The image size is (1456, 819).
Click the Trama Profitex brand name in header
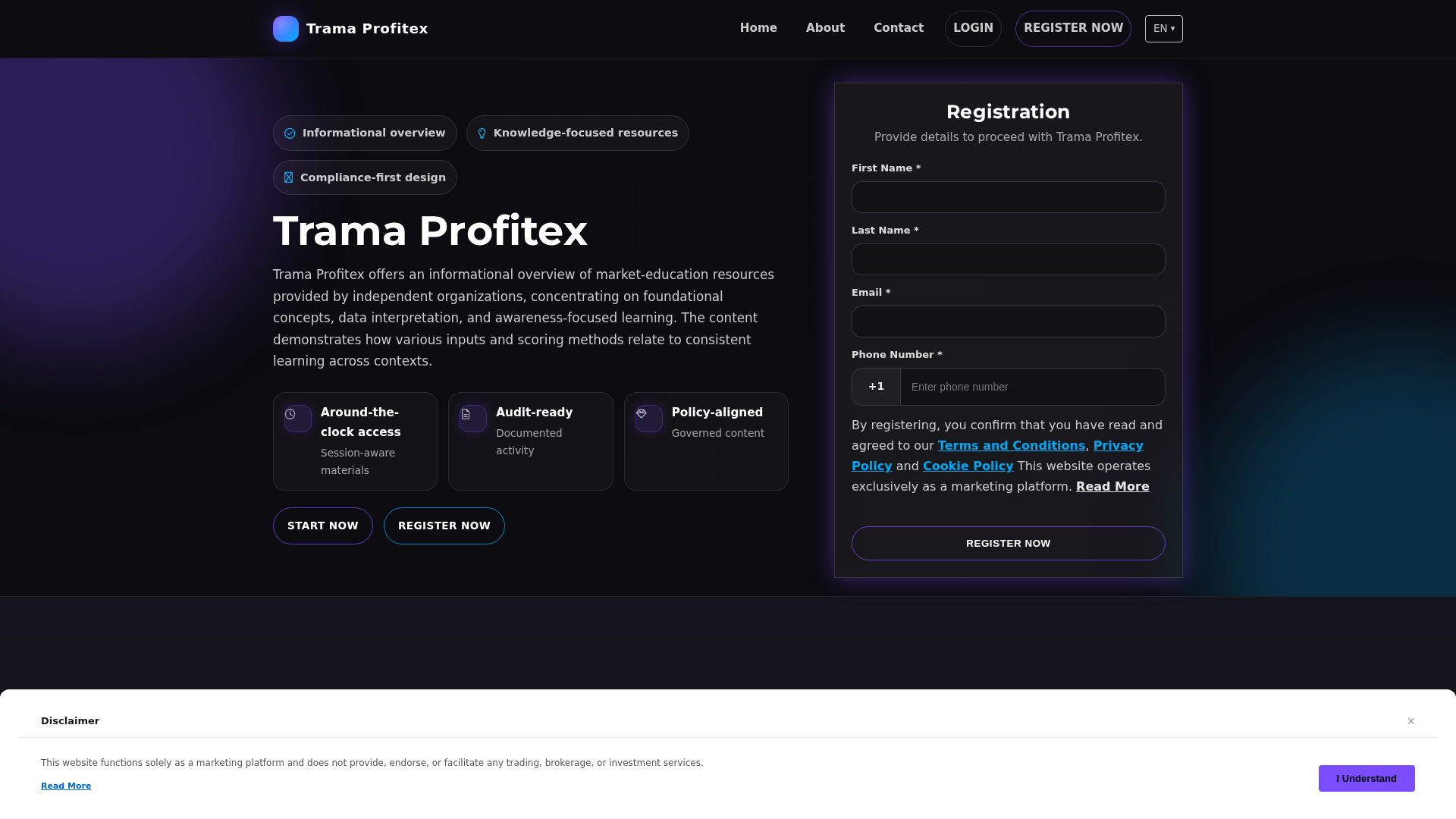367,29
